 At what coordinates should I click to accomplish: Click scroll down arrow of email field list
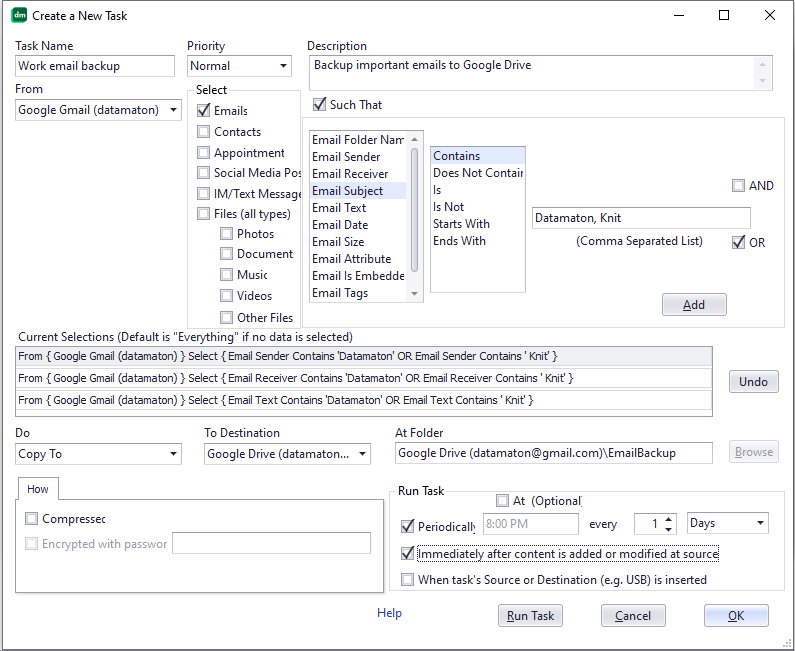415,294
